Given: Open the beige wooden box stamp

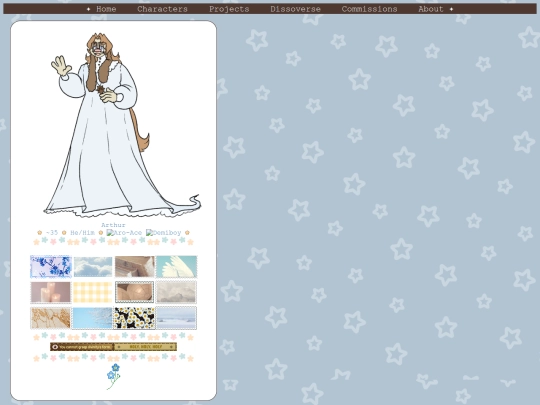Looking at the screenshot, I should (134, 267).
